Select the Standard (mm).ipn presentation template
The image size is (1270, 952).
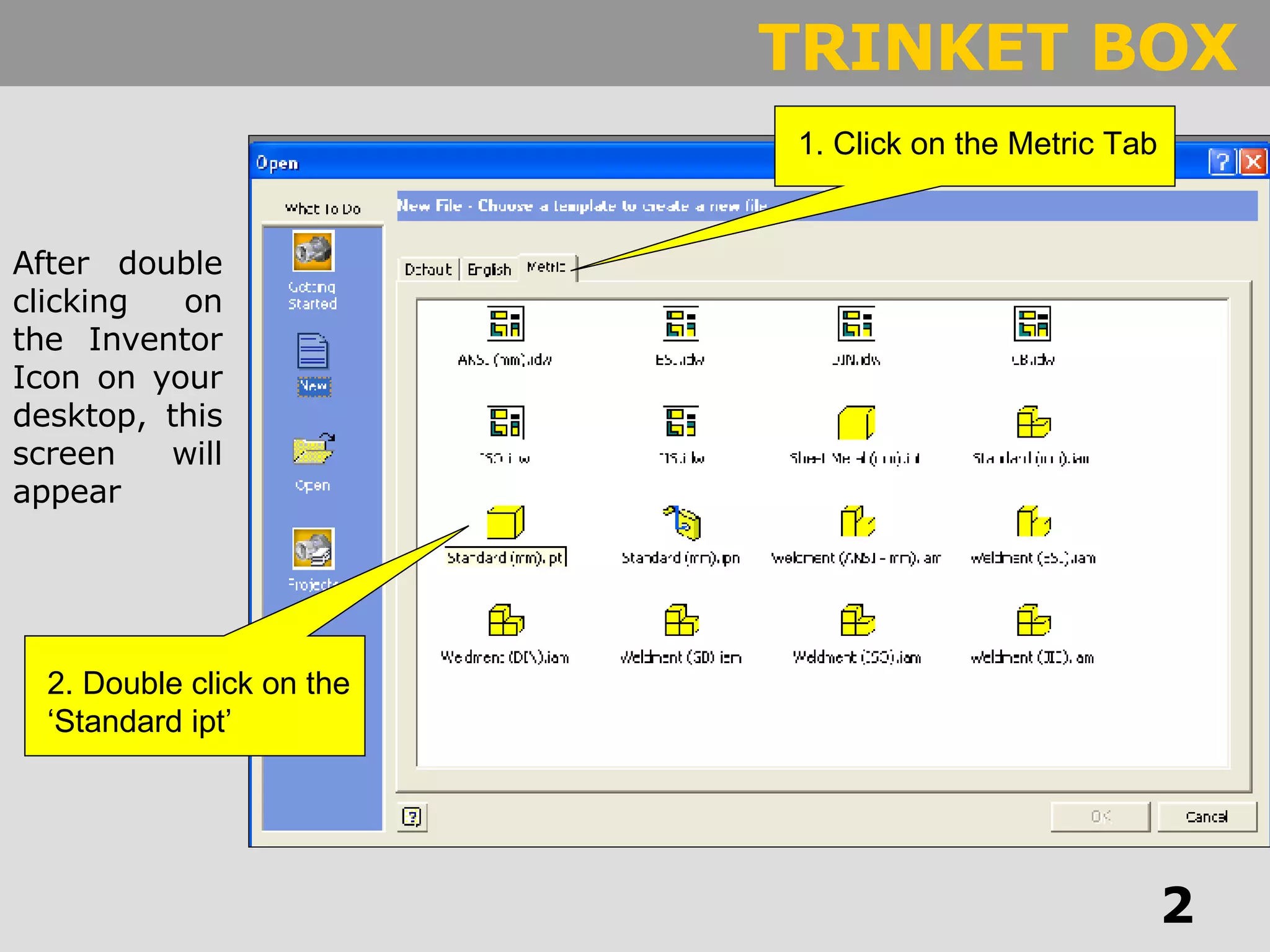[x=681, y=522]
